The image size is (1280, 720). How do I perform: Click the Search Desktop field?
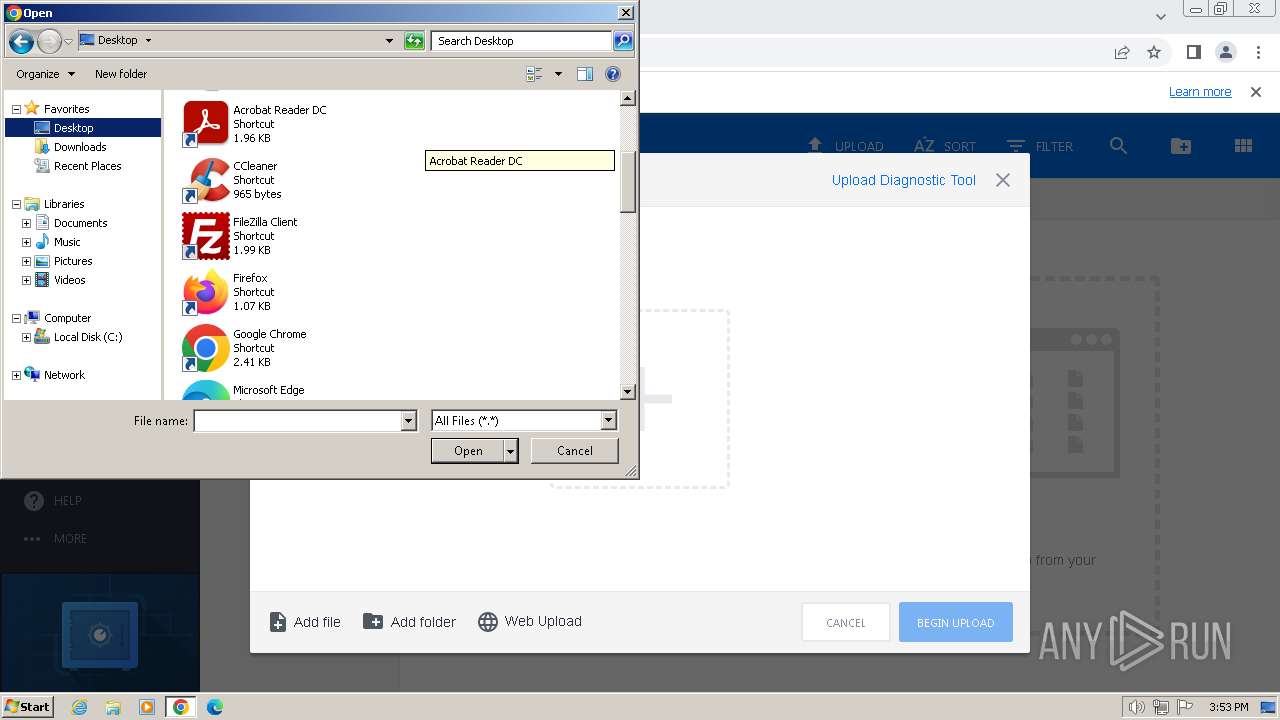coord(522,41)
